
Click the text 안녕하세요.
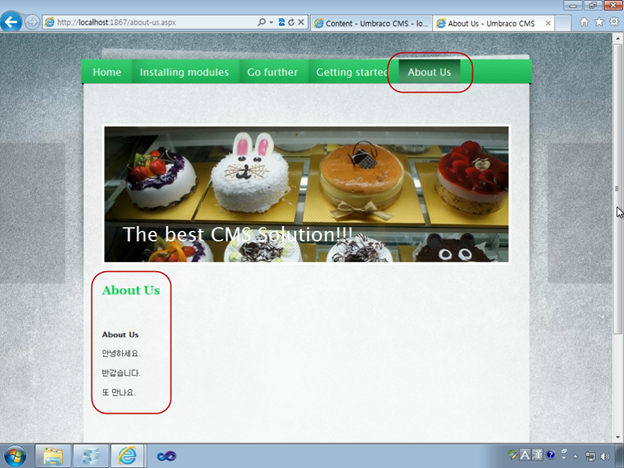click(121, 353)
